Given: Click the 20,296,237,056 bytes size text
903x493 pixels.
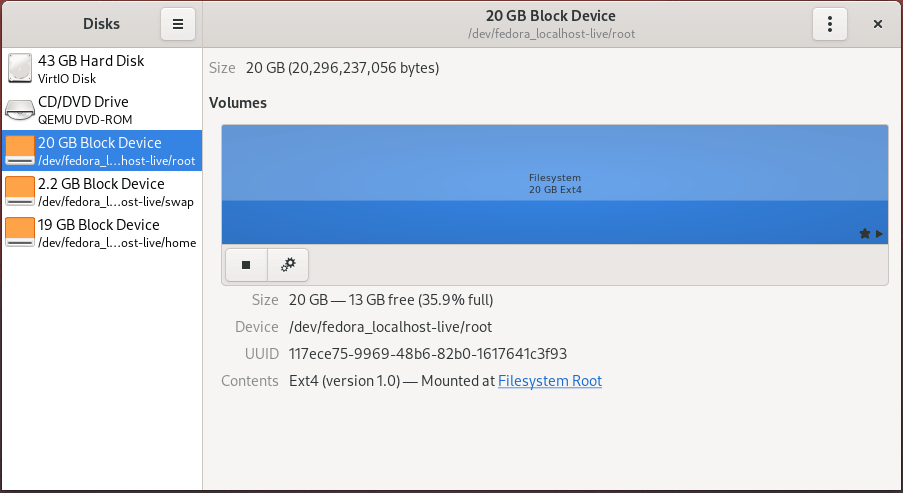Looking at the screenshot, I should tap(364, 69).
